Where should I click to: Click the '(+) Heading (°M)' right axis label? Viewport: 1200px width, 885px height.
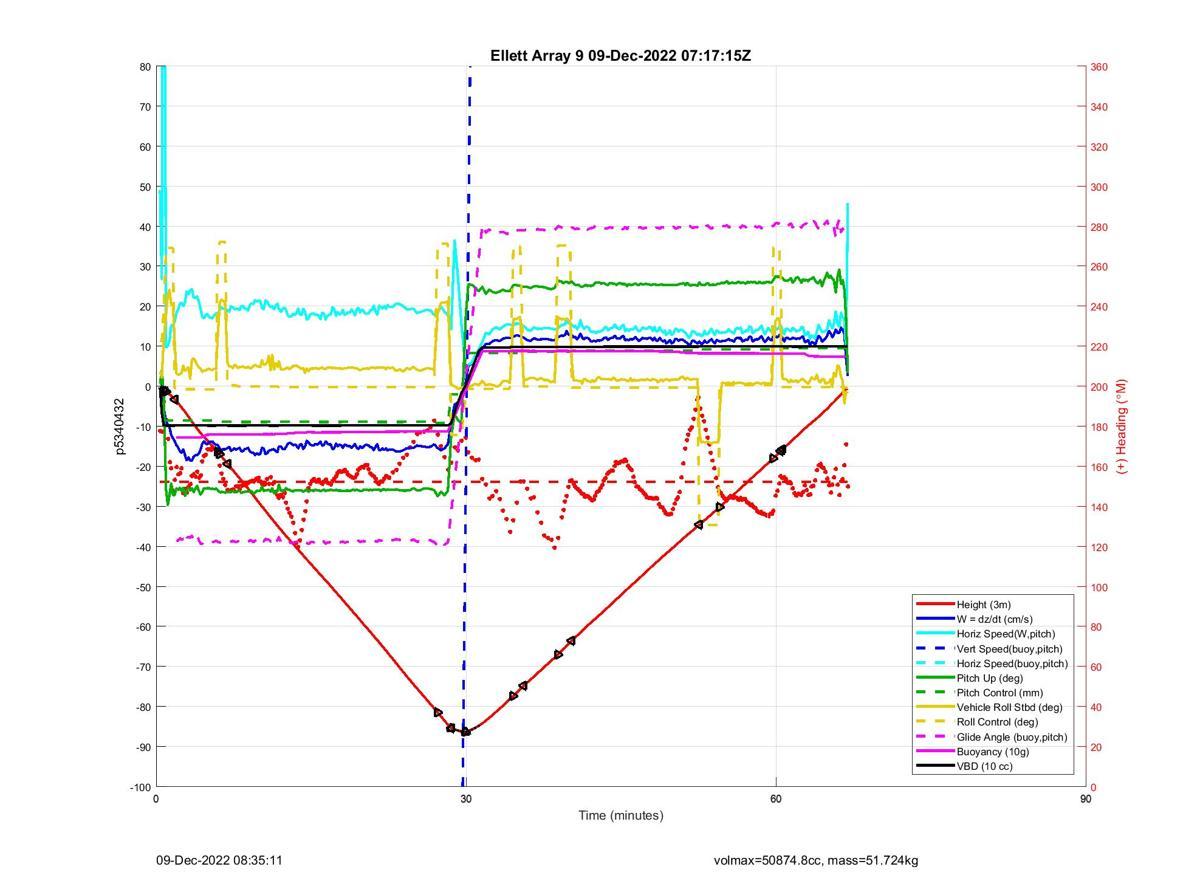coord(1122,426)
